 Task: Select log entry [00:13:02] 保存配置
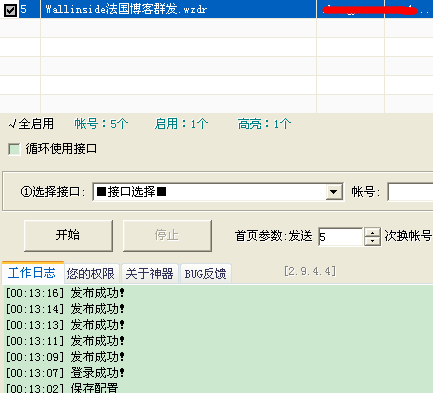[x=62, y=388]
